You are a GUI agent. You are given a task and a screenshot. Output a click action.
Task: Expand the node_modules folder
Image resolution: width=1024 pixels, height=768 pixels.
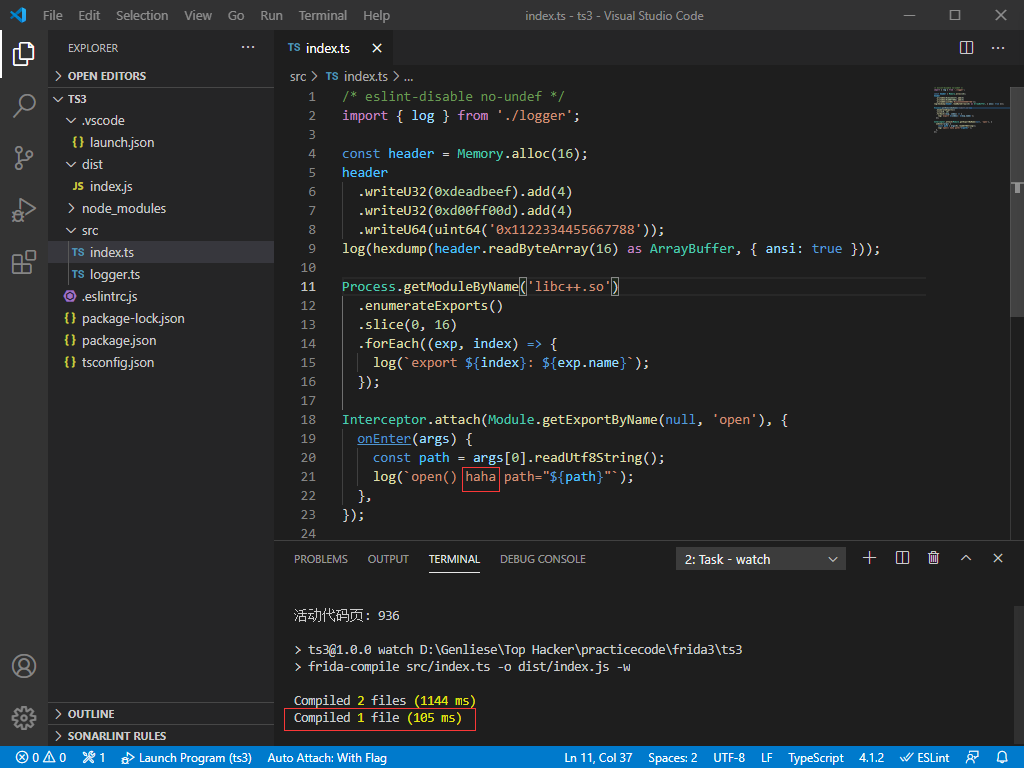tap(123, 208)
